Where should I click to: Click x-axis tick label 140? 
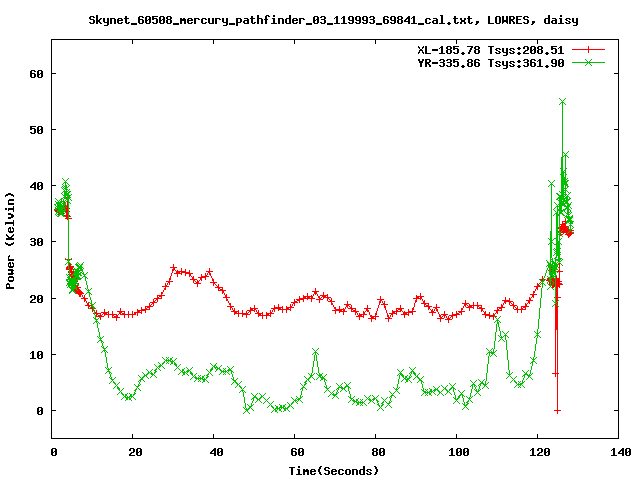(620, 452)
